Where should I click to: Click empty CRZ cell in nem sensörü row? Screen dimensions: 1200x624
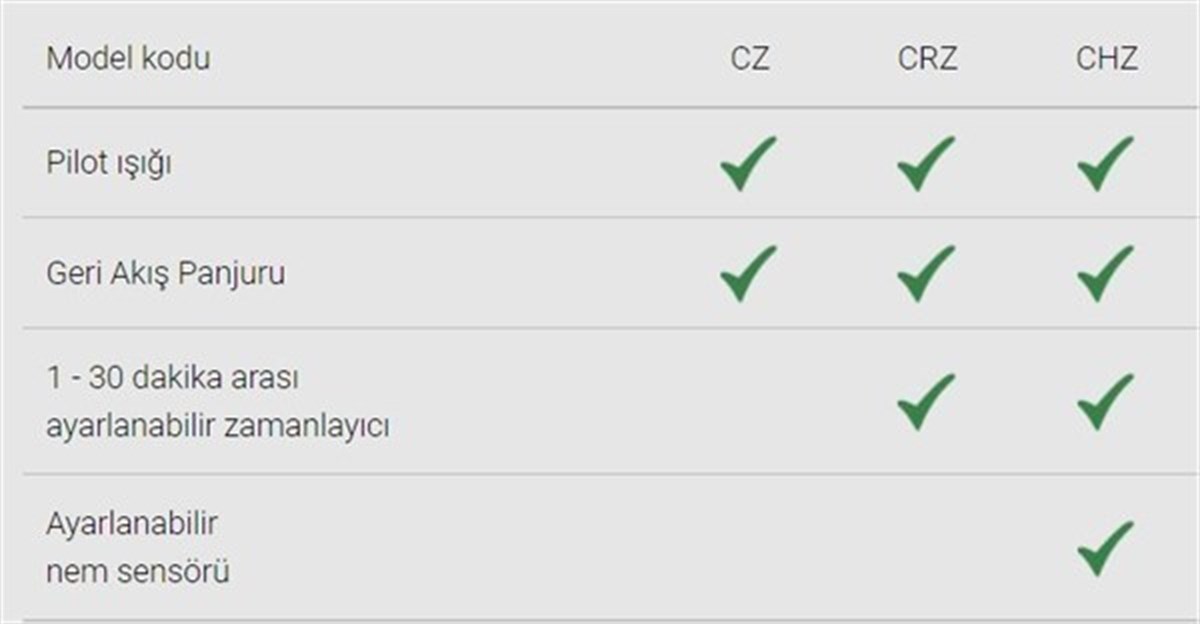926,548
